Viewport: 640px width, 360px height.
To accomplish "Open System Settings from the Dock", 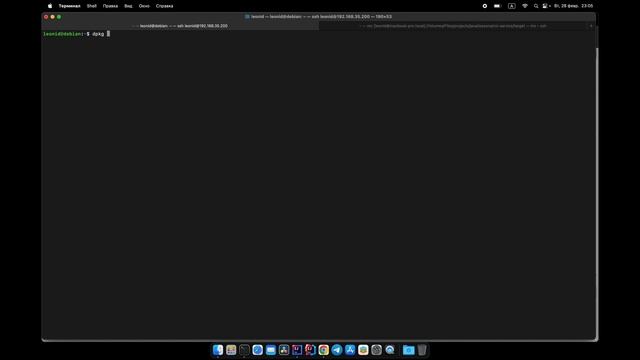I will coord(376,350).
